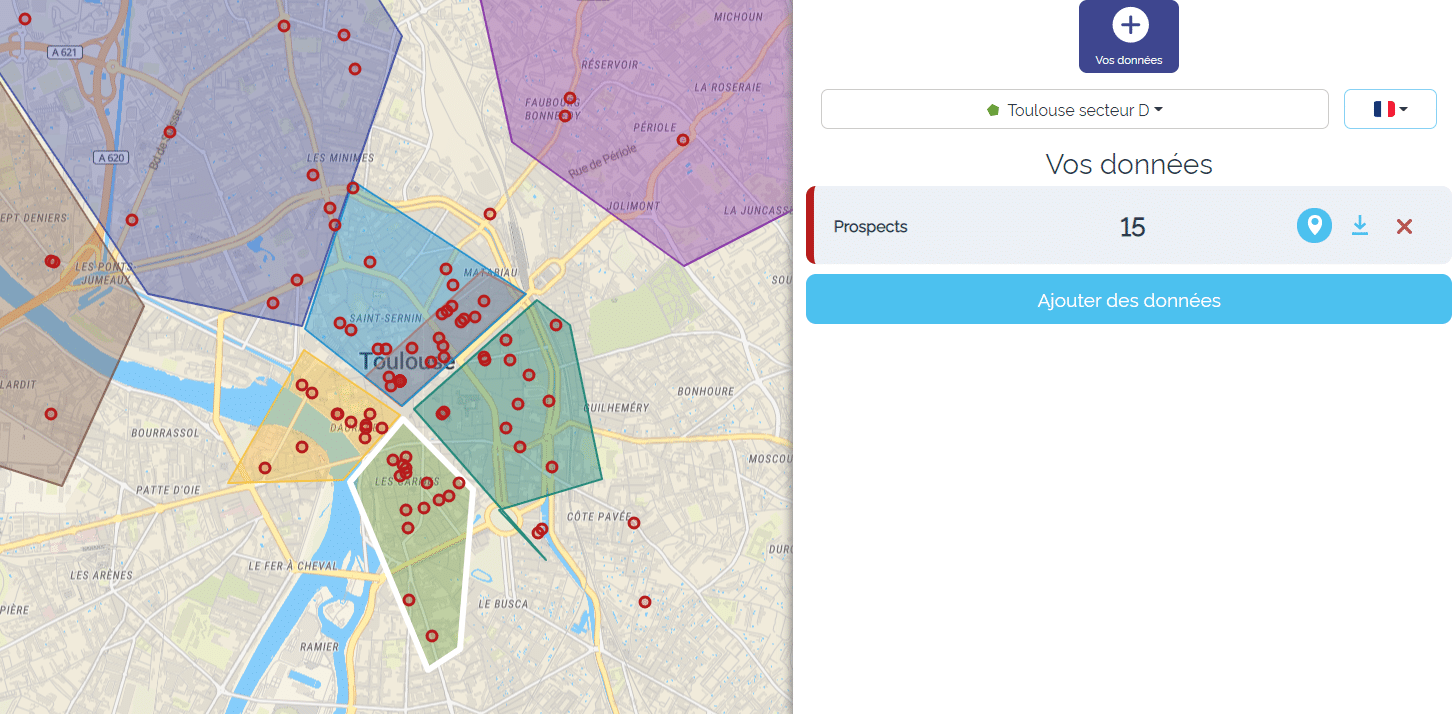Click the Ajouter des données button
Screen dimensions: 1452x714
pos(1128,300)
